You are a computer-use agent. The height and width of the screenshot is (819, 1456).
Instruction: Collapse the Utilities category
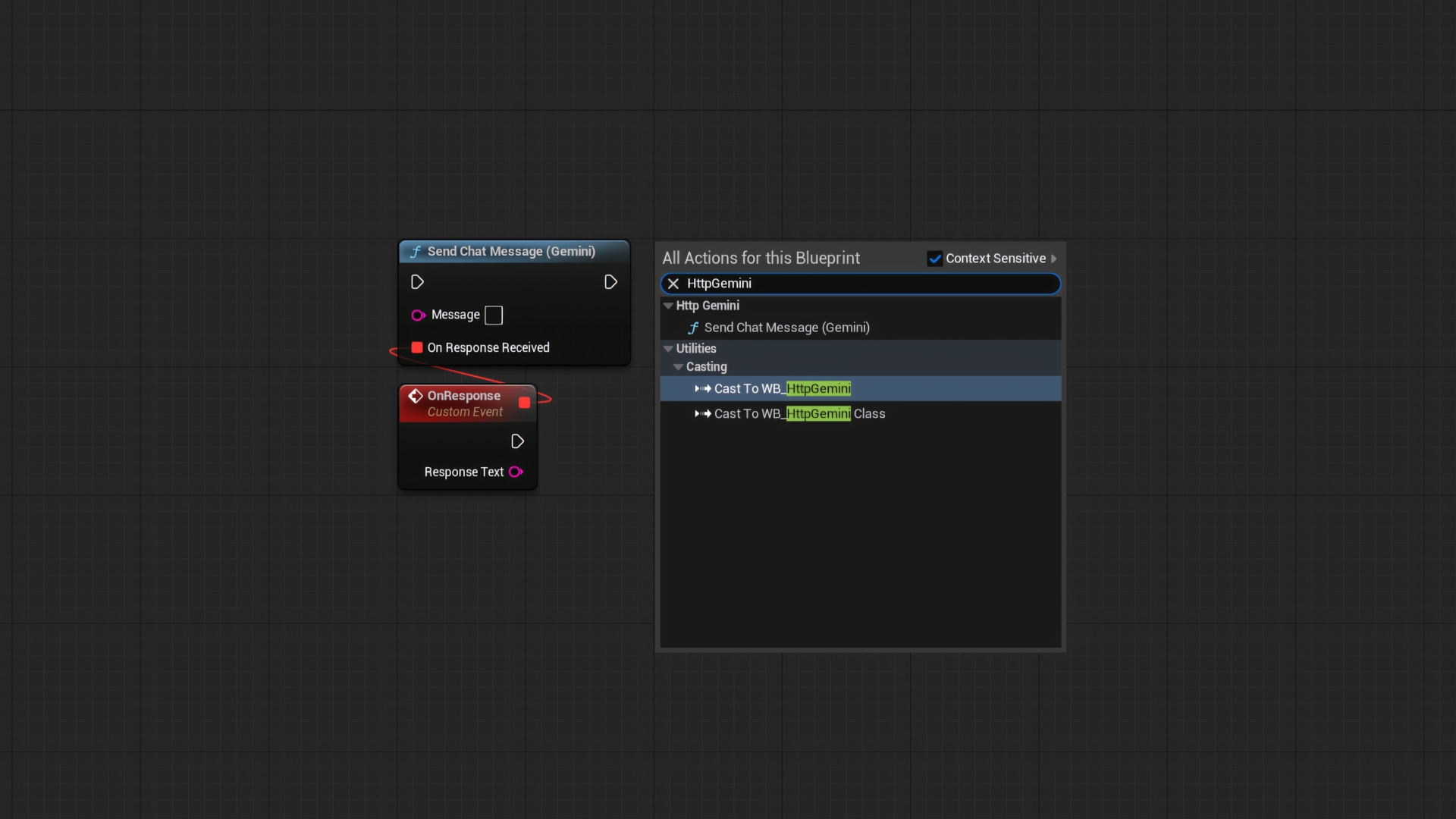pos(668,349)
